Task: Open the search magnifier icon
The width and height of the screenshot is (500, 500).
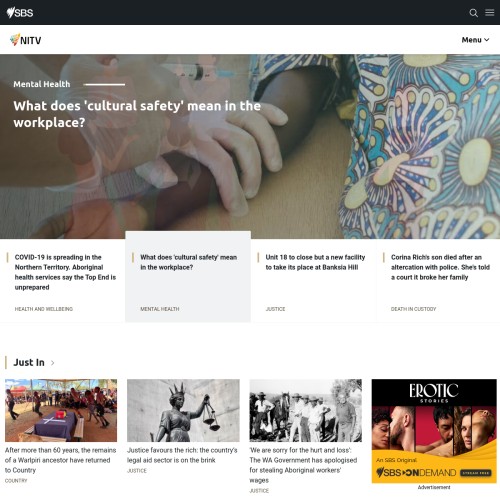Action: pos(473,13)
